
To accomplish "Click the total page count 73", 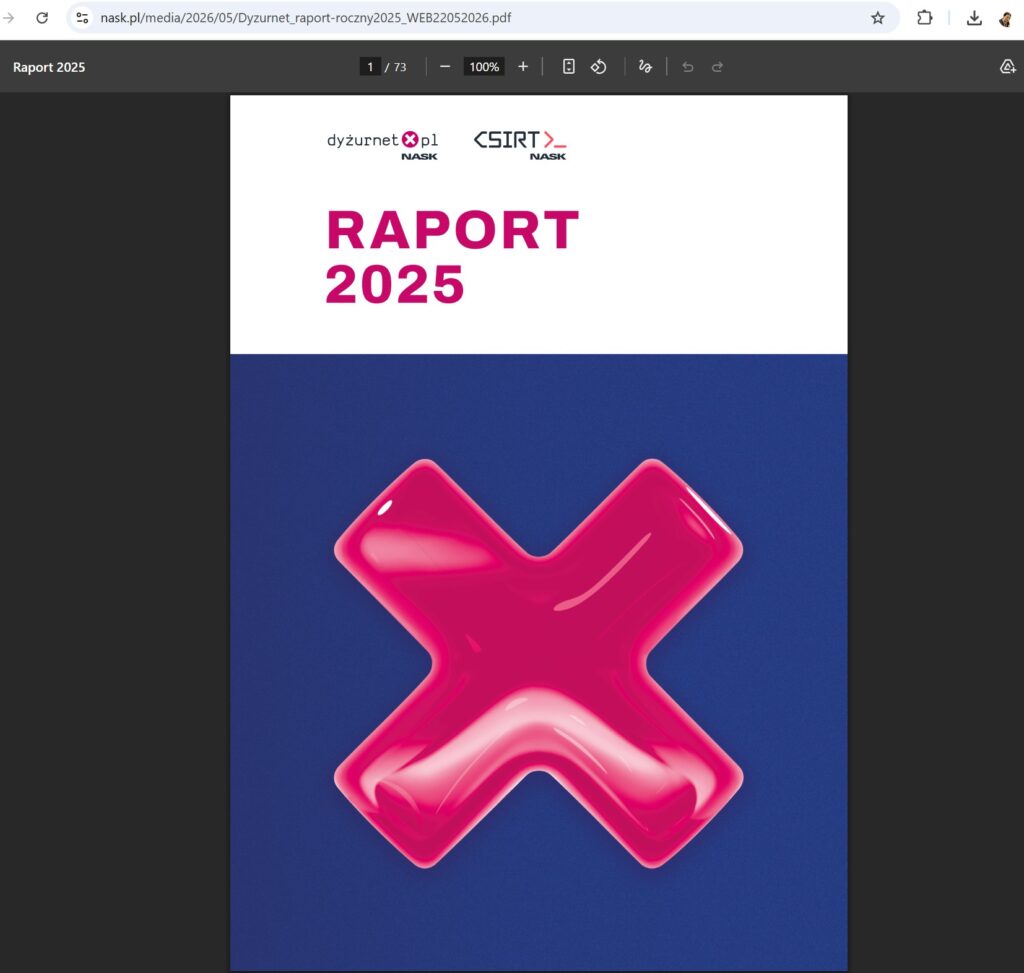I will coord(400,67).
